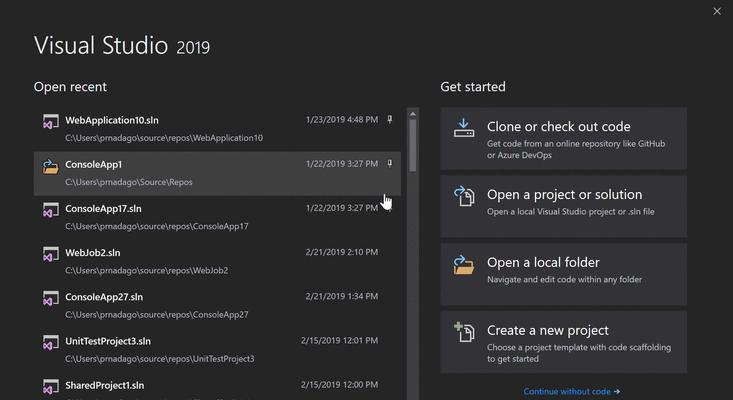Viewport: 733px width, 400px height.
Task: Open UnitTestProject3.sln from recent list
Action: pyautogui.click(x=217, y=350)
